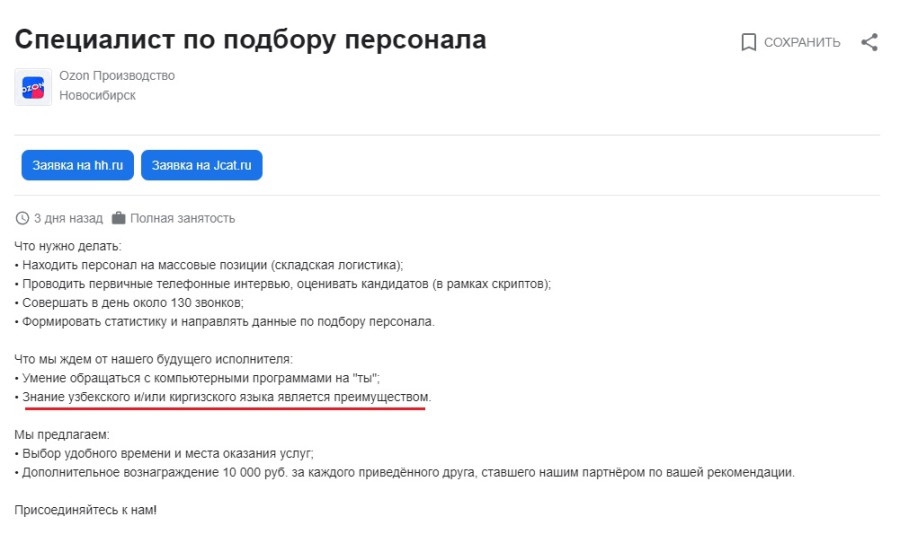Screen dimensions: 900x534
Task: Apply via the Заявка на hh.ru button
Action: 77,165
